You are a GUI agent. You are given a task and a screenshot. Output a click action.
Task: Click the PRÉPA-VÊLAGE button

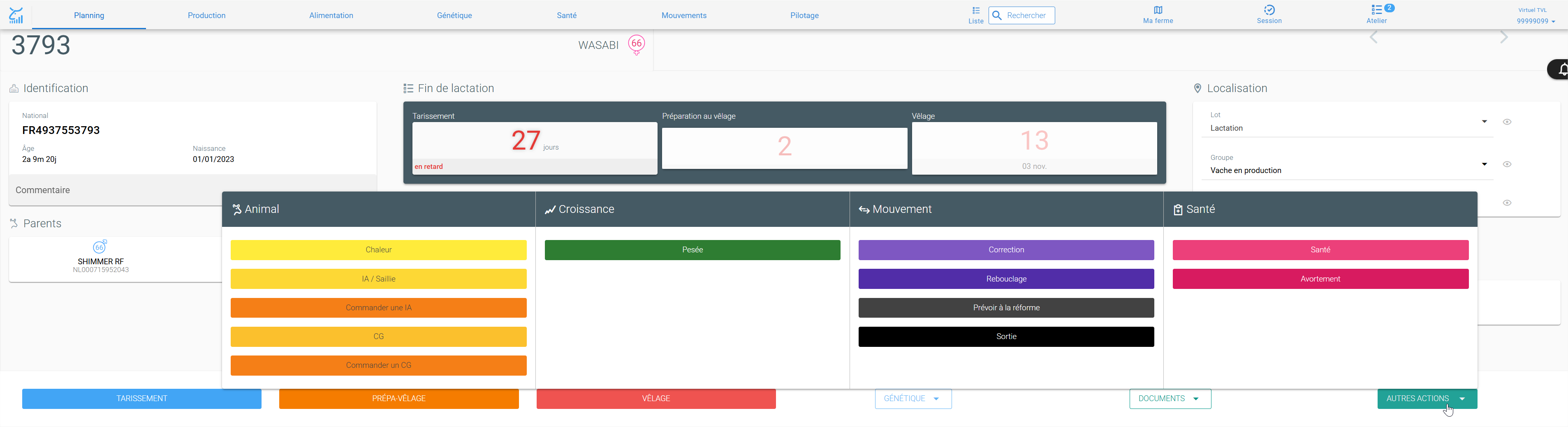[x=399, y=399]
